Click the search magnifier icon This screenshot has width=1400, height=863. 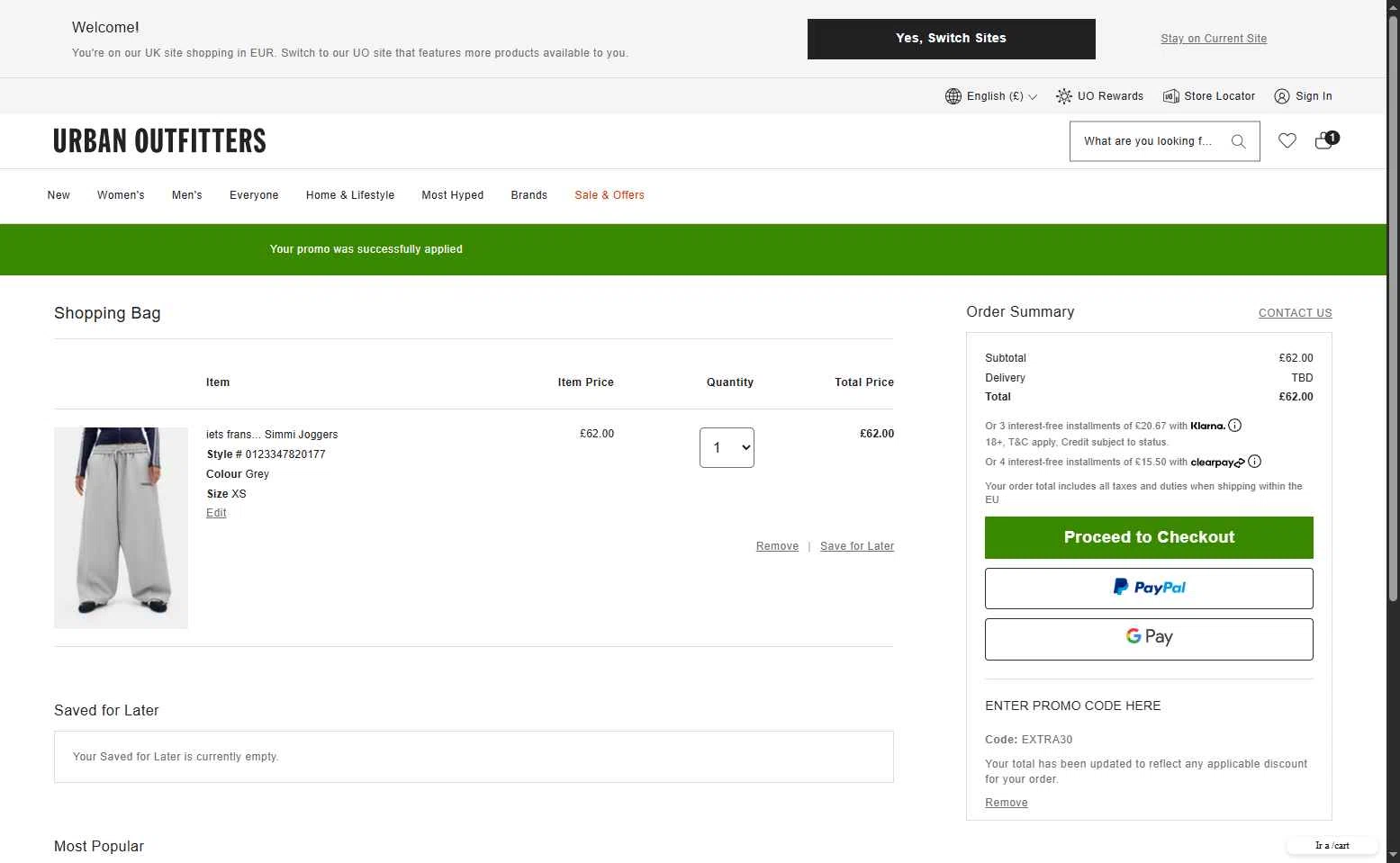(1239, 141)
